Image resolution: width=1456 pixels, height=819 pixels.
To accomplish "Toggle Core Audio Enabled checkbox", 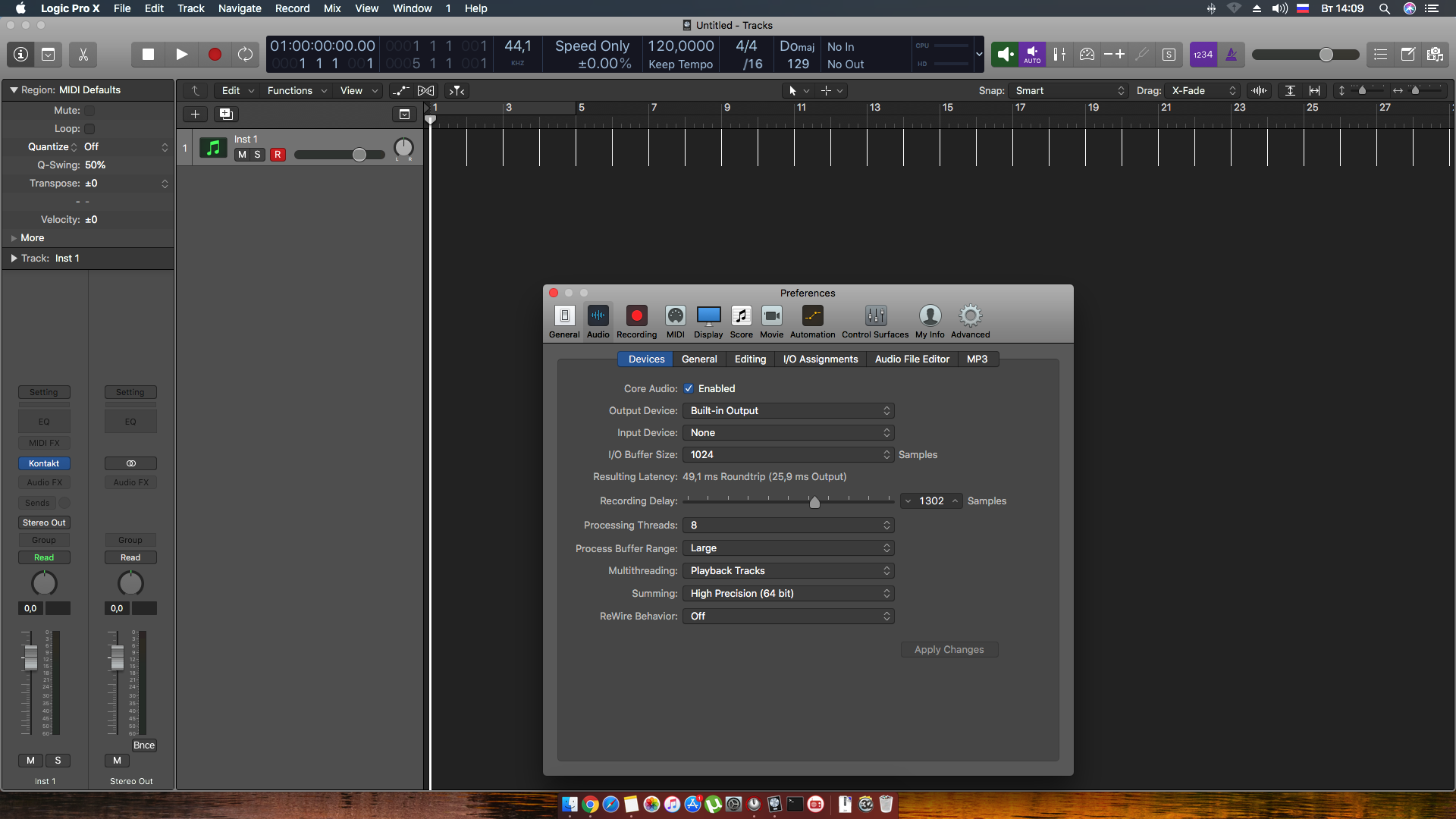I will pos(689,389).
